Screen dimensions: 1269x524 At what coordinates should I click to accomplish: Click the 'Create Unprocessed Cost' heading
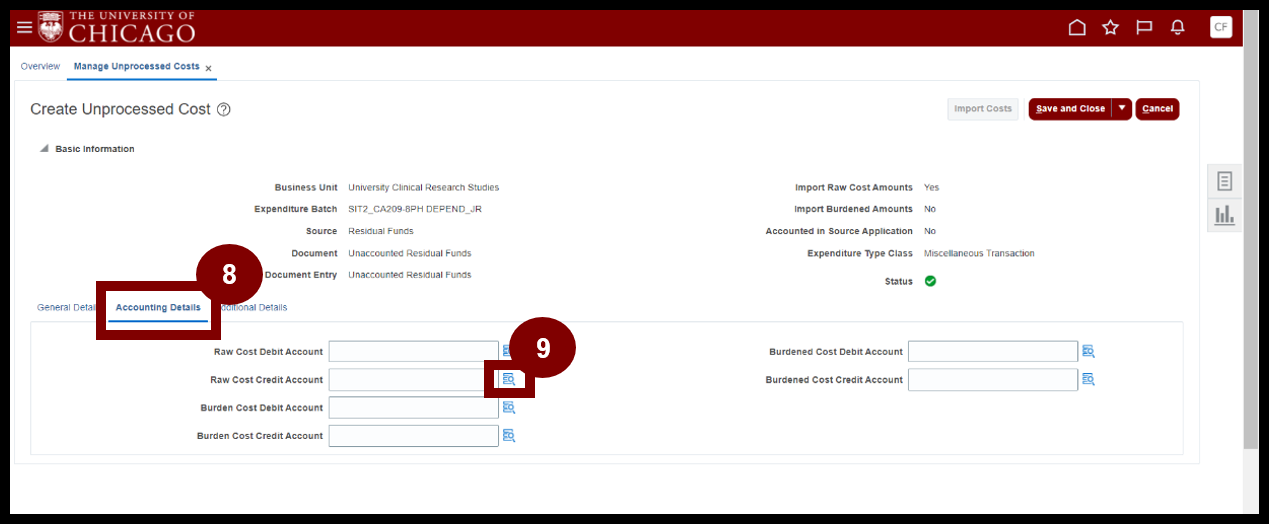click(121, 109)
